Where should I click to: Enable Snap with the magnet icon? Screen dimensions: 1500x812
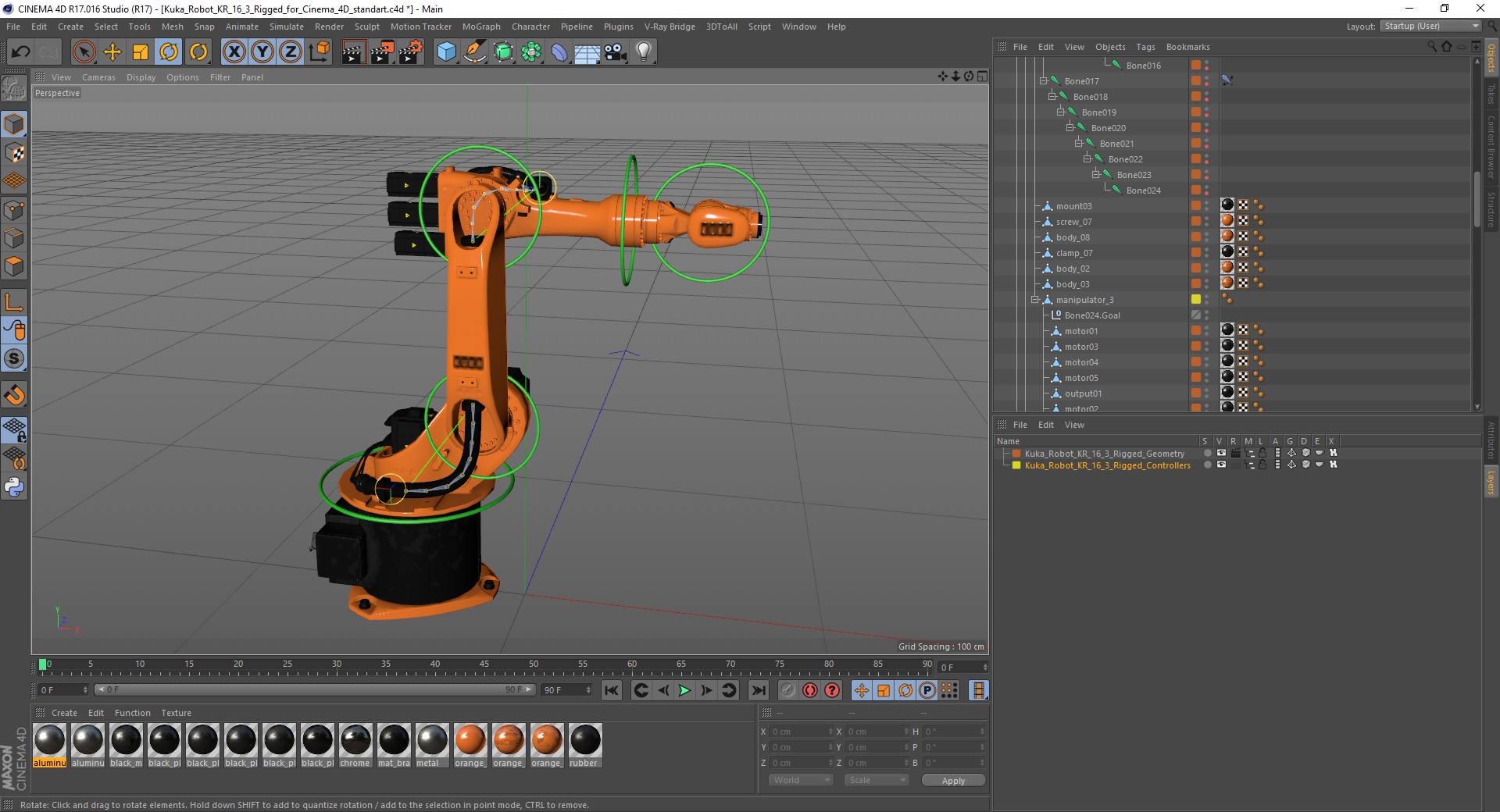coord(14,395)
